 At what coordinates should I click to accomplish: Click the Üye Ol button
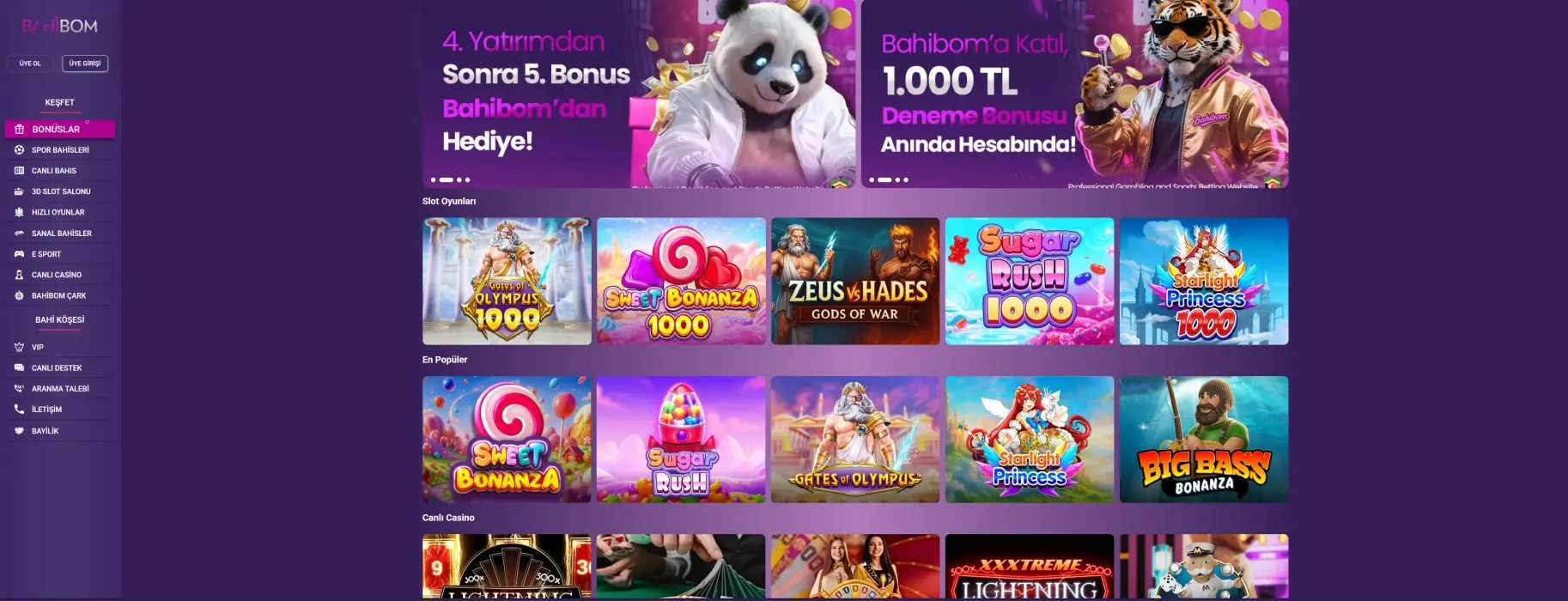[30, 64]
